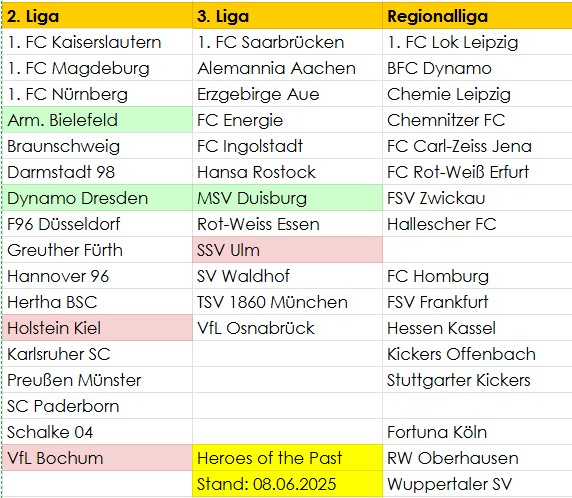
Task: Select the green MSV Duisburg cell
Action: tap(287, 198)
